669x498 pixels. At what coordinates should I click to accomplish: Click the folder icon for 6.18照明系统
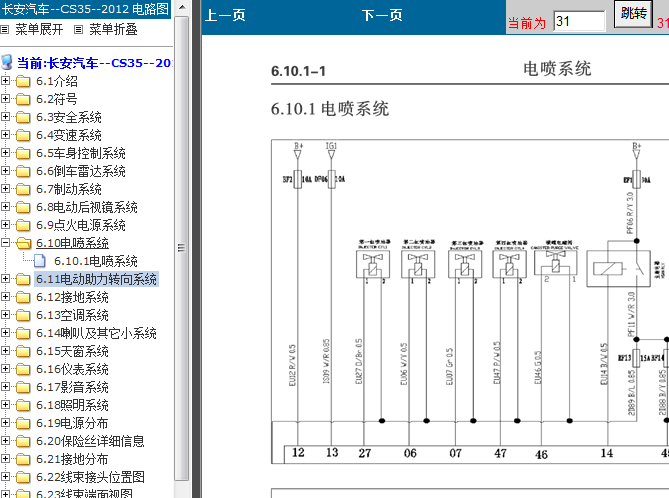click(23, 405)
